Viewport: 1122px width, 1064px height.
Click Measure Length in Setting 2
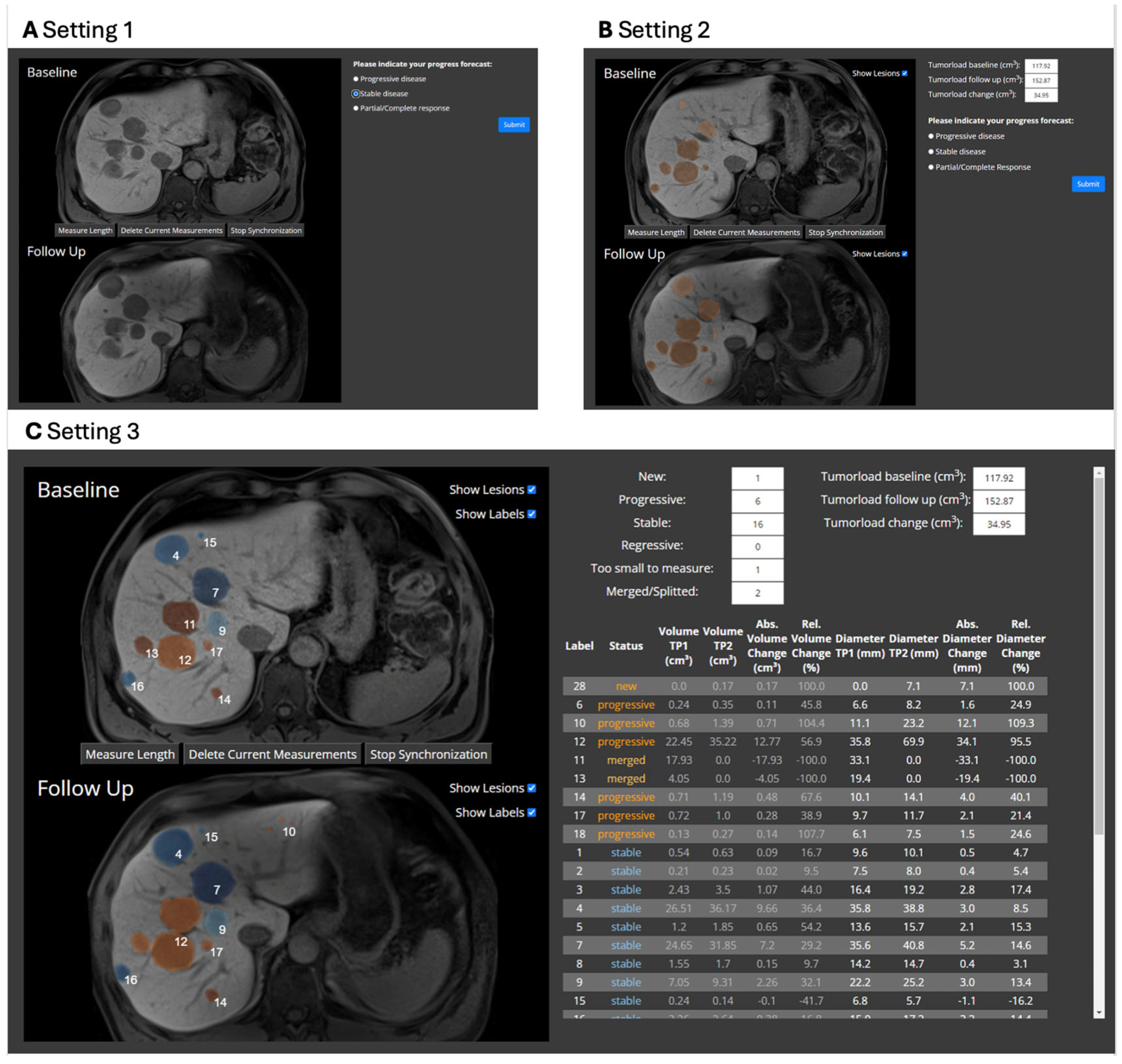coord(656,233)
